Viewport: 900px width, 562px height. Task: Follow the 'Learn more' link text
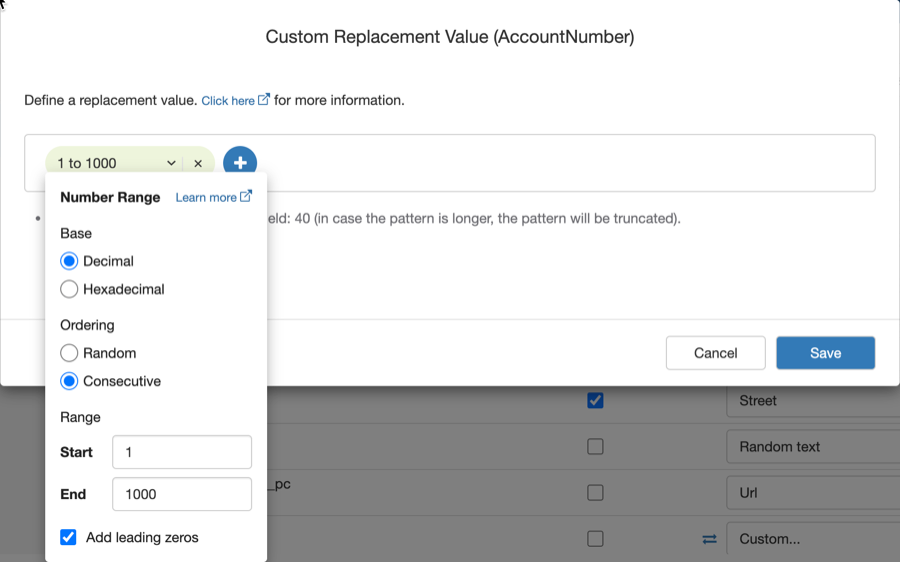[x=206, y=197]
